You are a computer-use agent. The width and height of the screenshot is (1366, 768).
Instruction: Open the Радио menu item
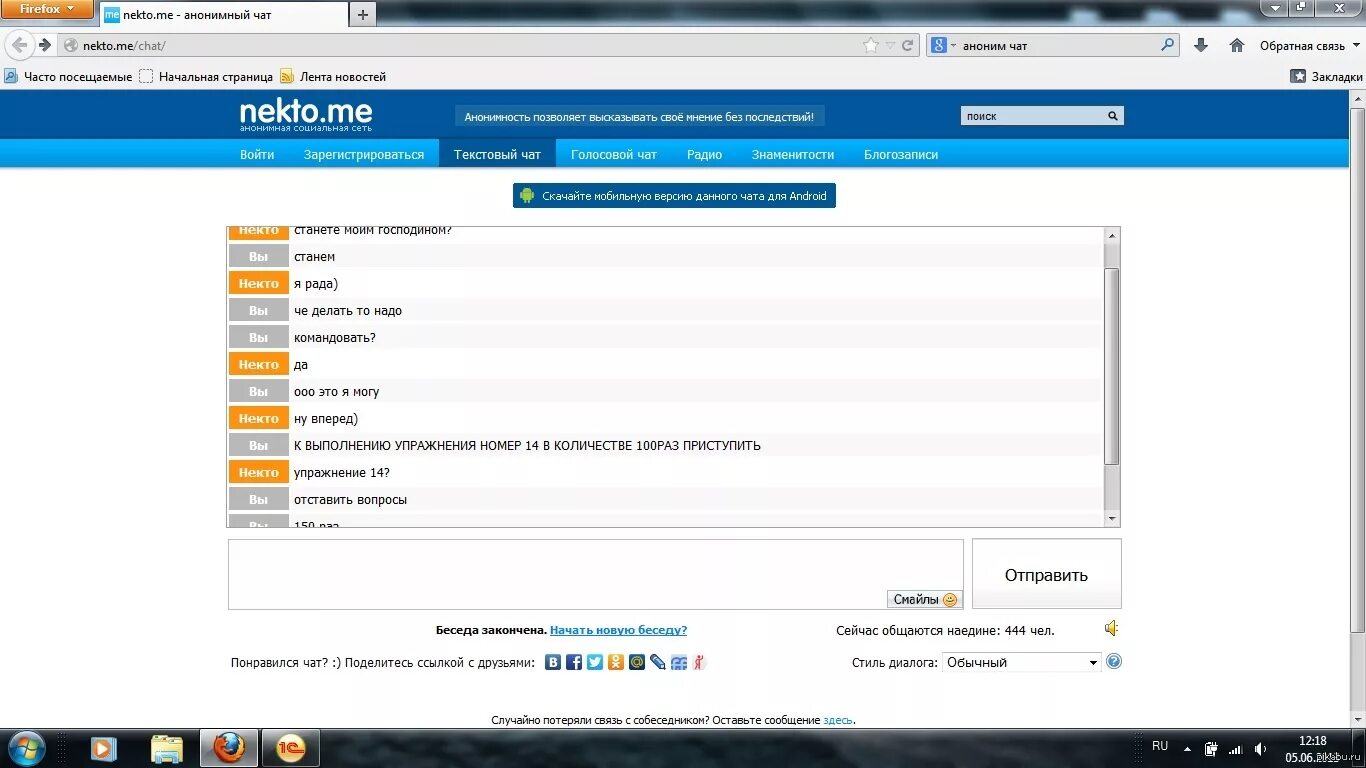[704, 154]
